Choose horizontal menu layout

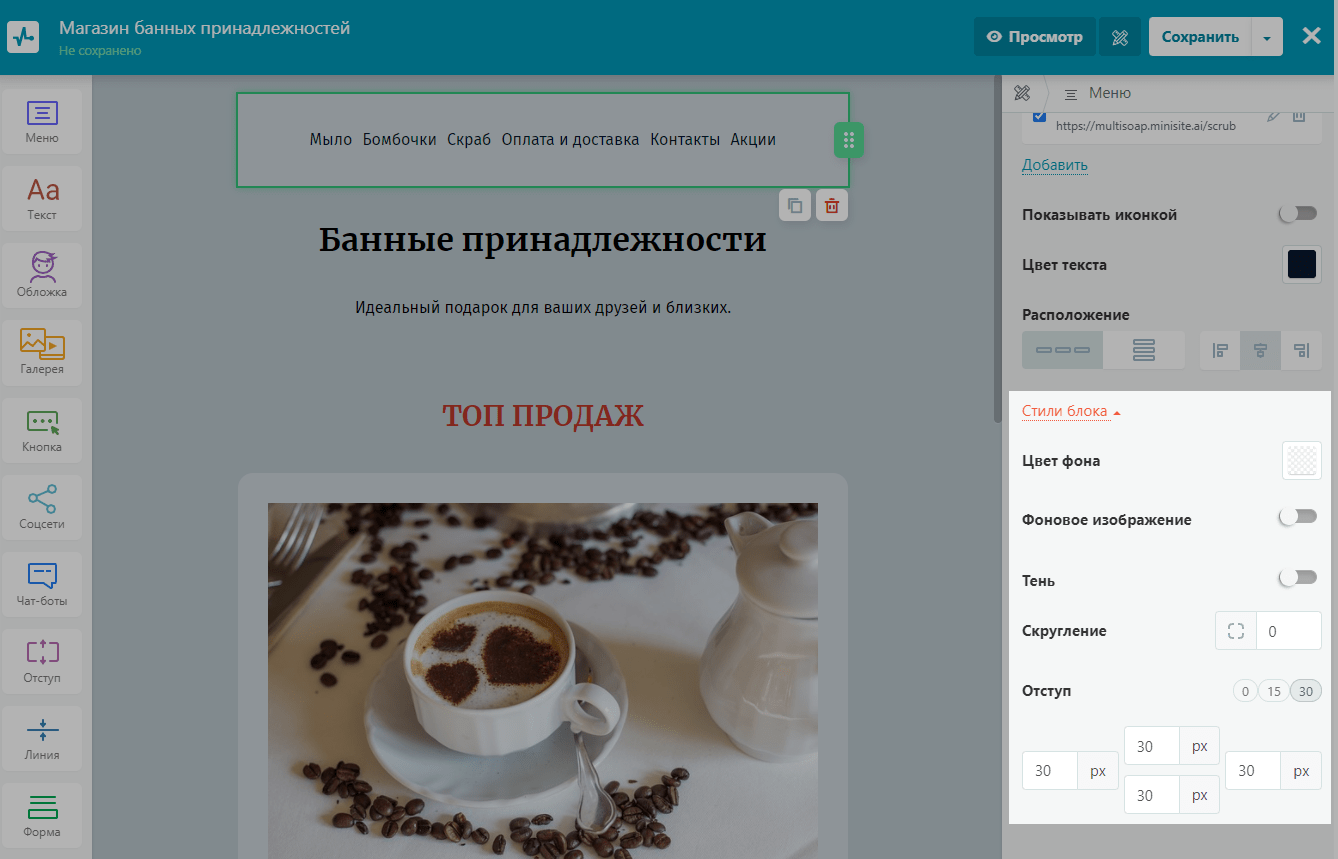coord(1062,350)
